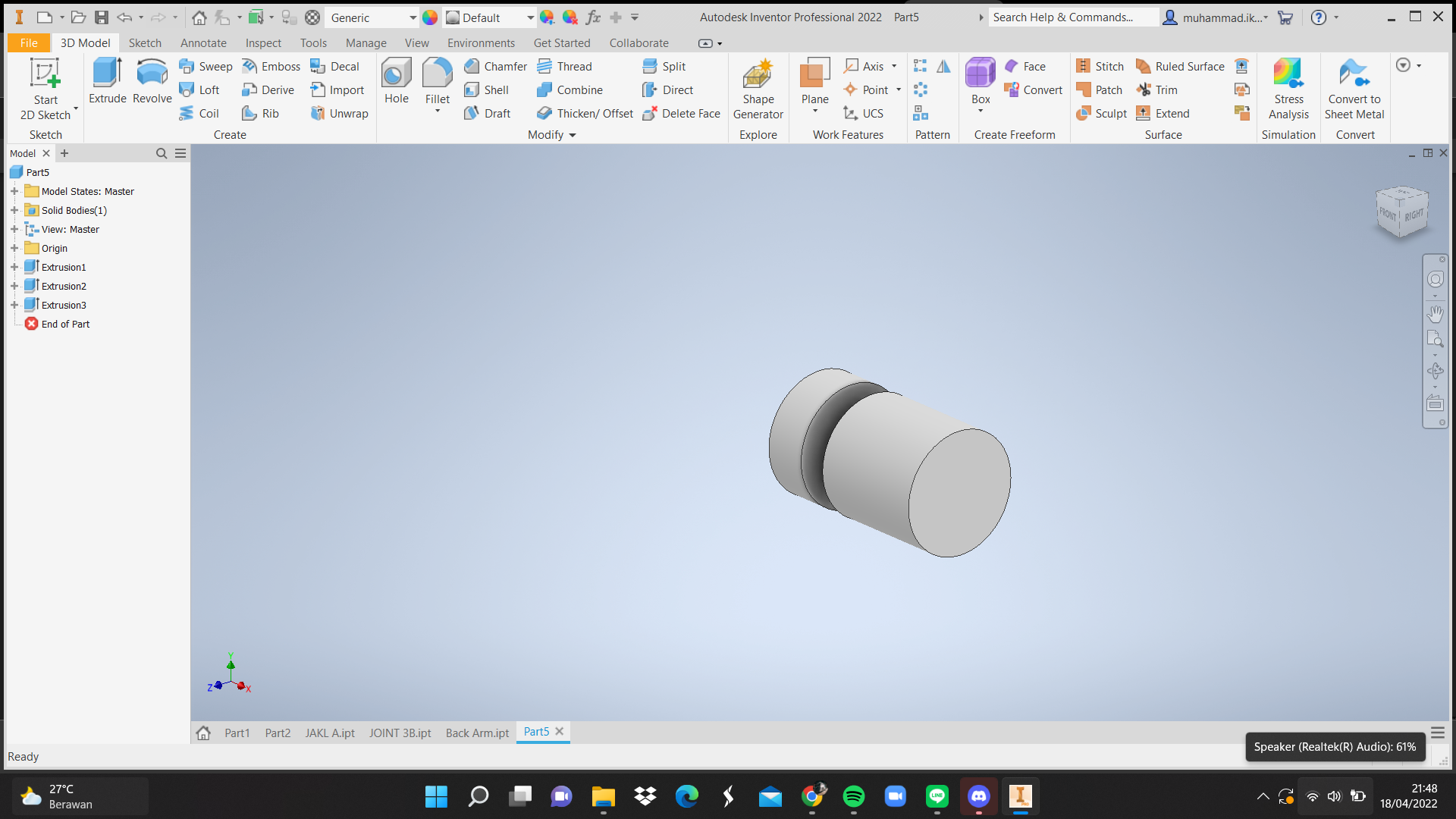Click the Search Help & Commands field
The width and height of the screenshot is (1456, 819).
[1072, 17]
